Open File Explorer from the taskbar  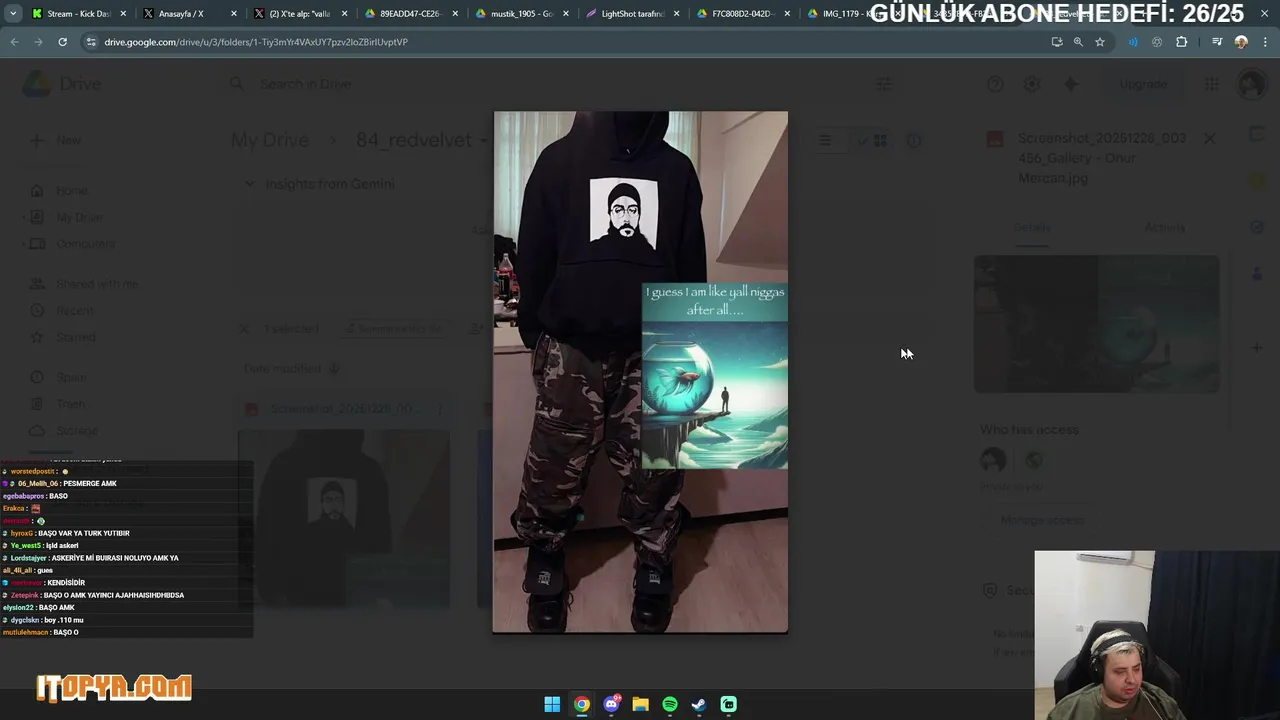(640, 704)
